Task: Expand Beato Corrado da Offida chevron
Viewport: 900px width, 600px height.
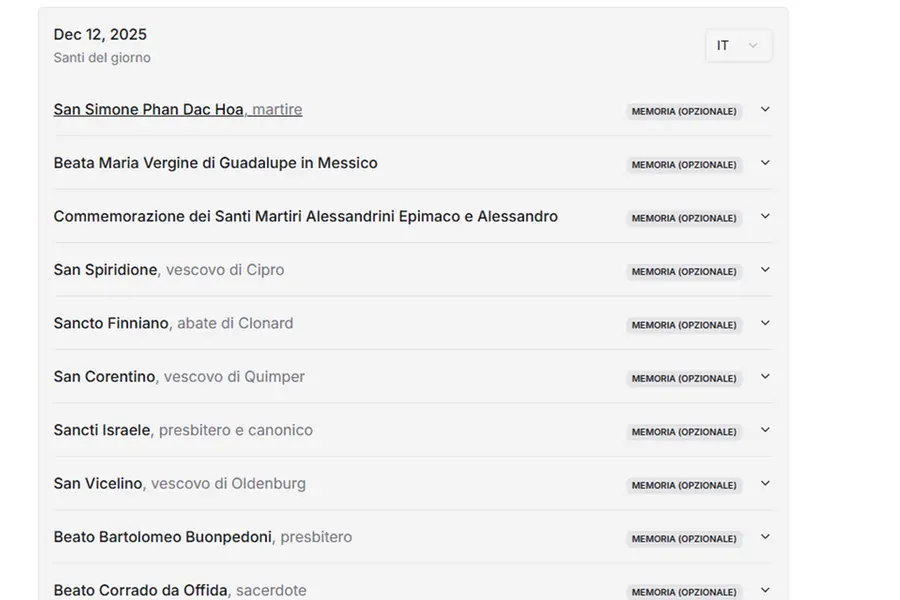Action: 765,591
